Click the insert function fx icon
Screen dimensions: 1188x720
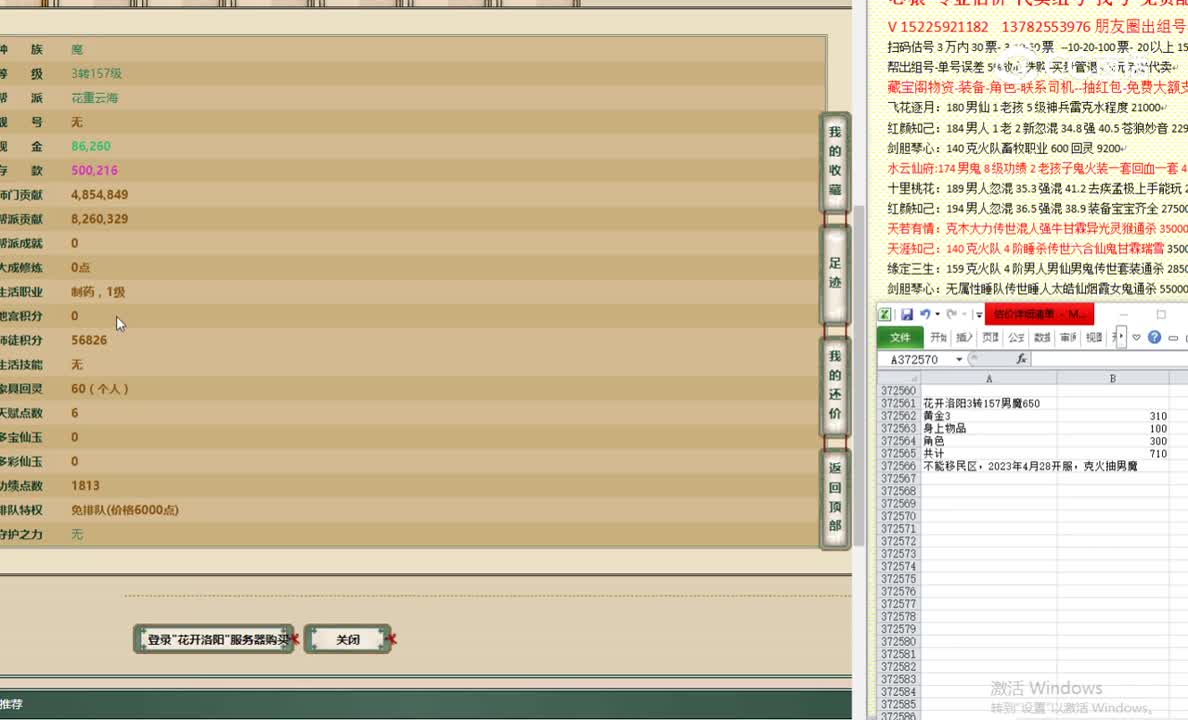[x=1021, y=359]
